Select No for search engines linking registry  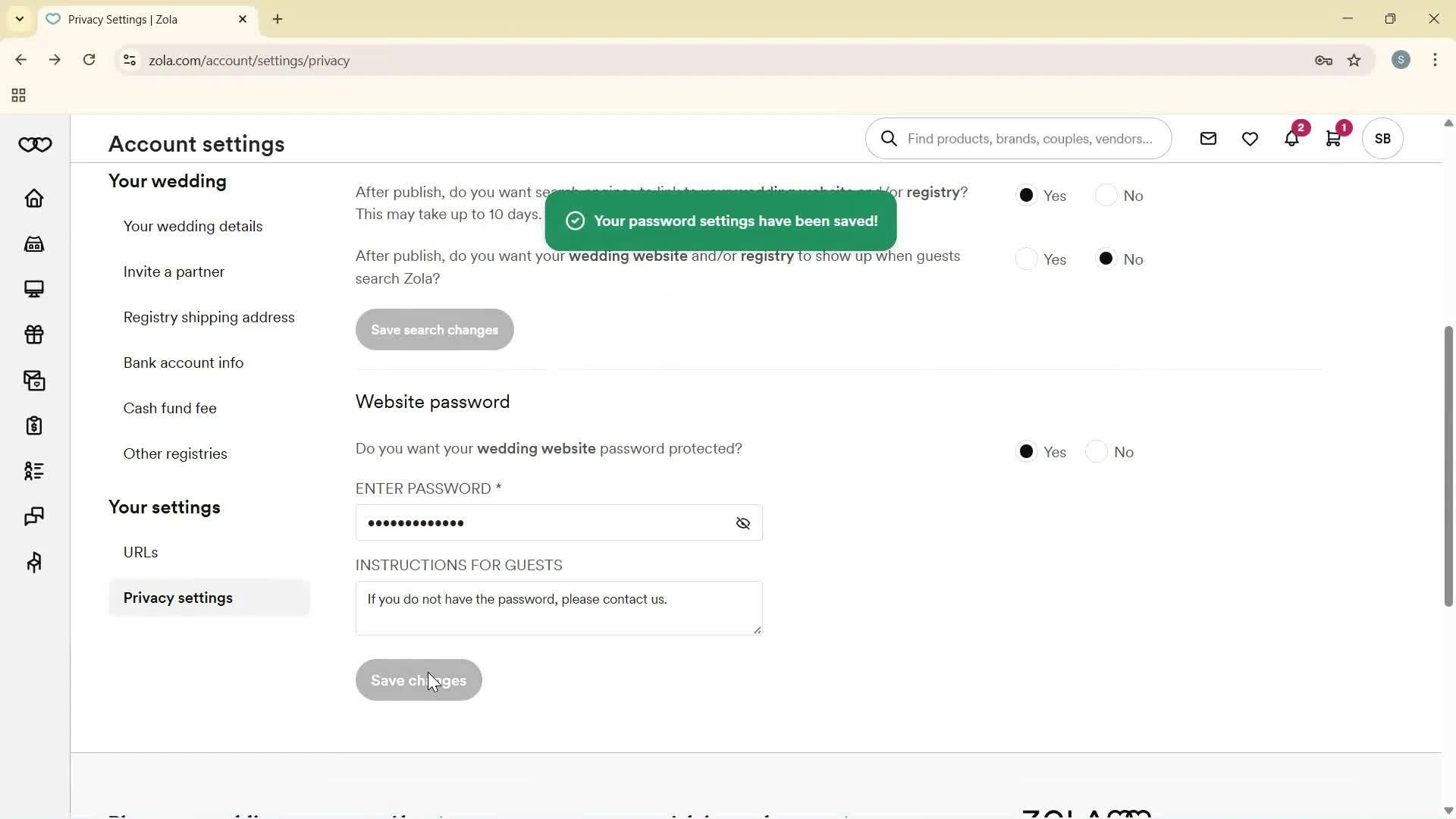(1106, 195)
